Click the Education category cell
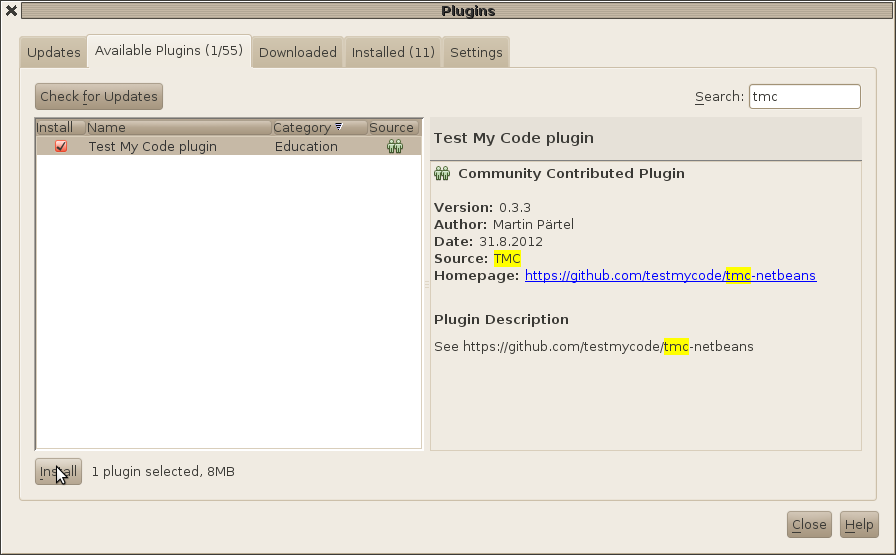896x555 pixels. [x=306, y=146]
